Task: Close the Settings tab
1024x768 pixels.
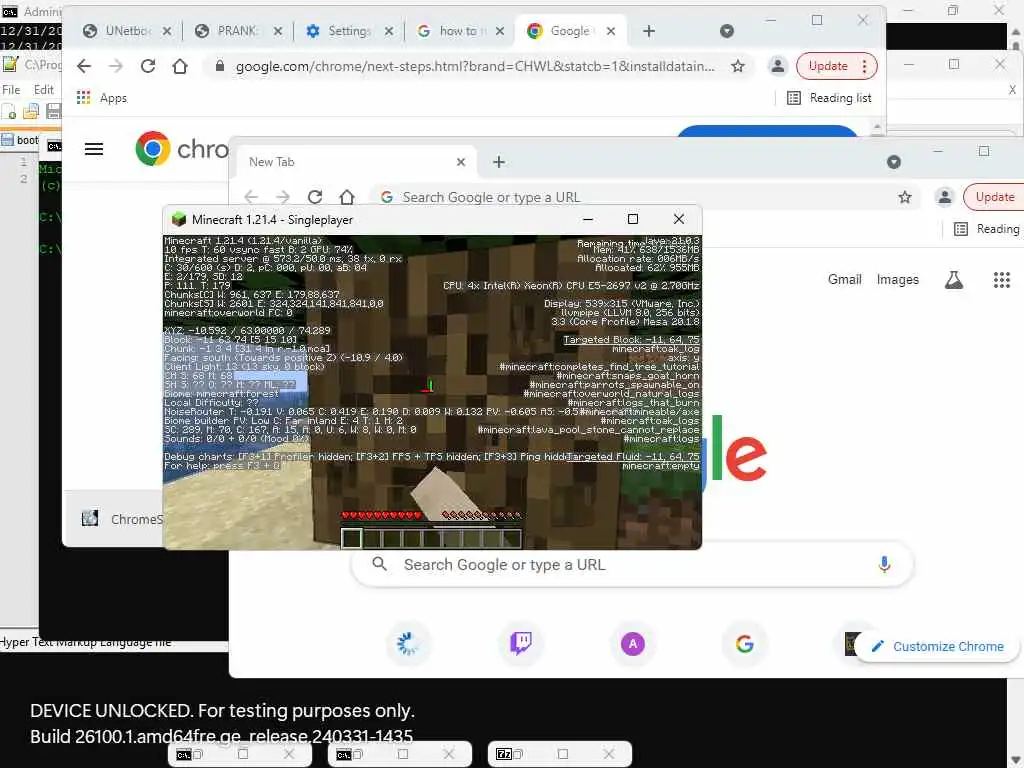Action: (x=389, y=31)
